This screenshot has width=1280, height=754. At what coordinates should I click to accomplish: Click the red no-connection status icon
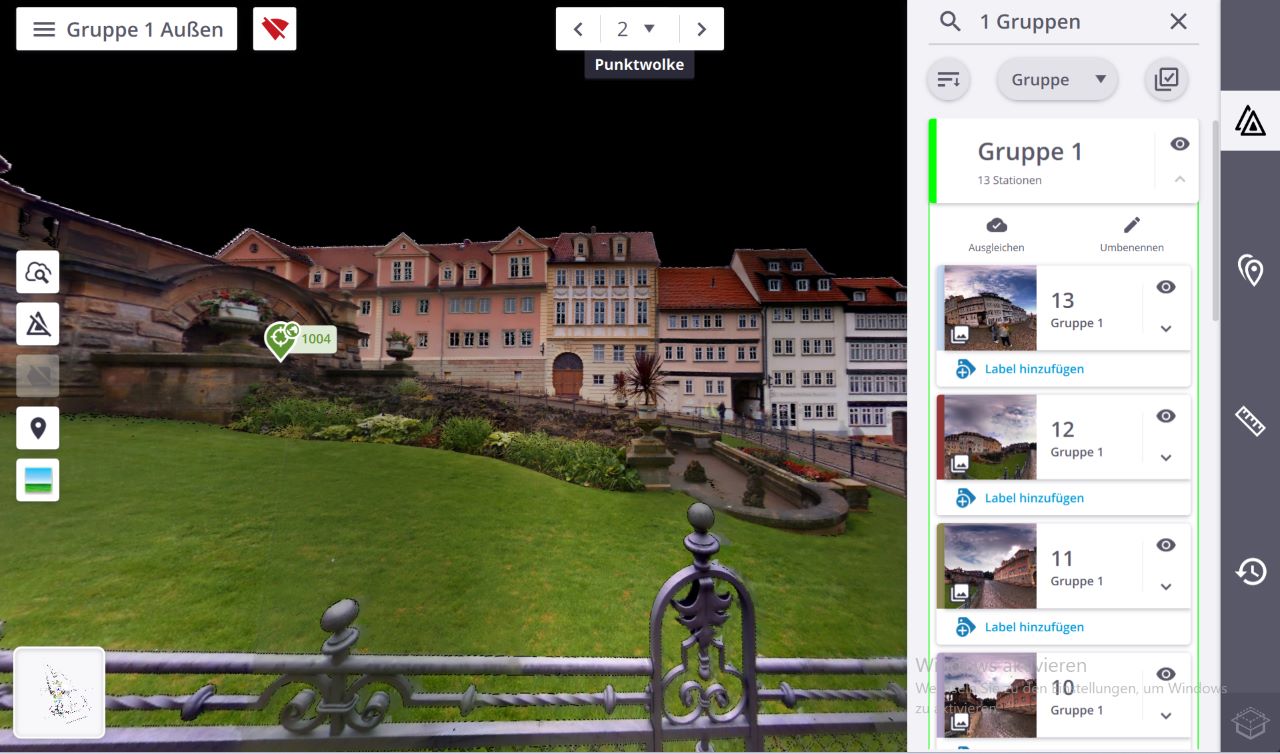(x=274, y=29)
